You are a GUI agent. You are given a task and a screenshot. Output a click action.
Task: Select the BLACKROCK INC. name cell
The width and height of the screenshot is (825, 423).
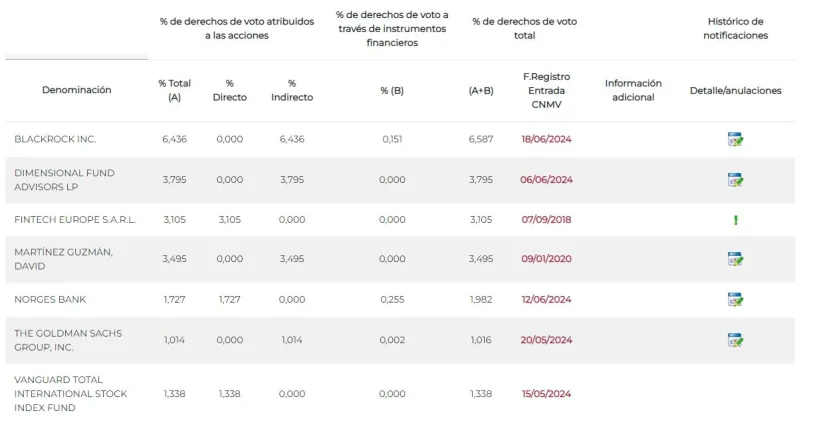(55, 140)
